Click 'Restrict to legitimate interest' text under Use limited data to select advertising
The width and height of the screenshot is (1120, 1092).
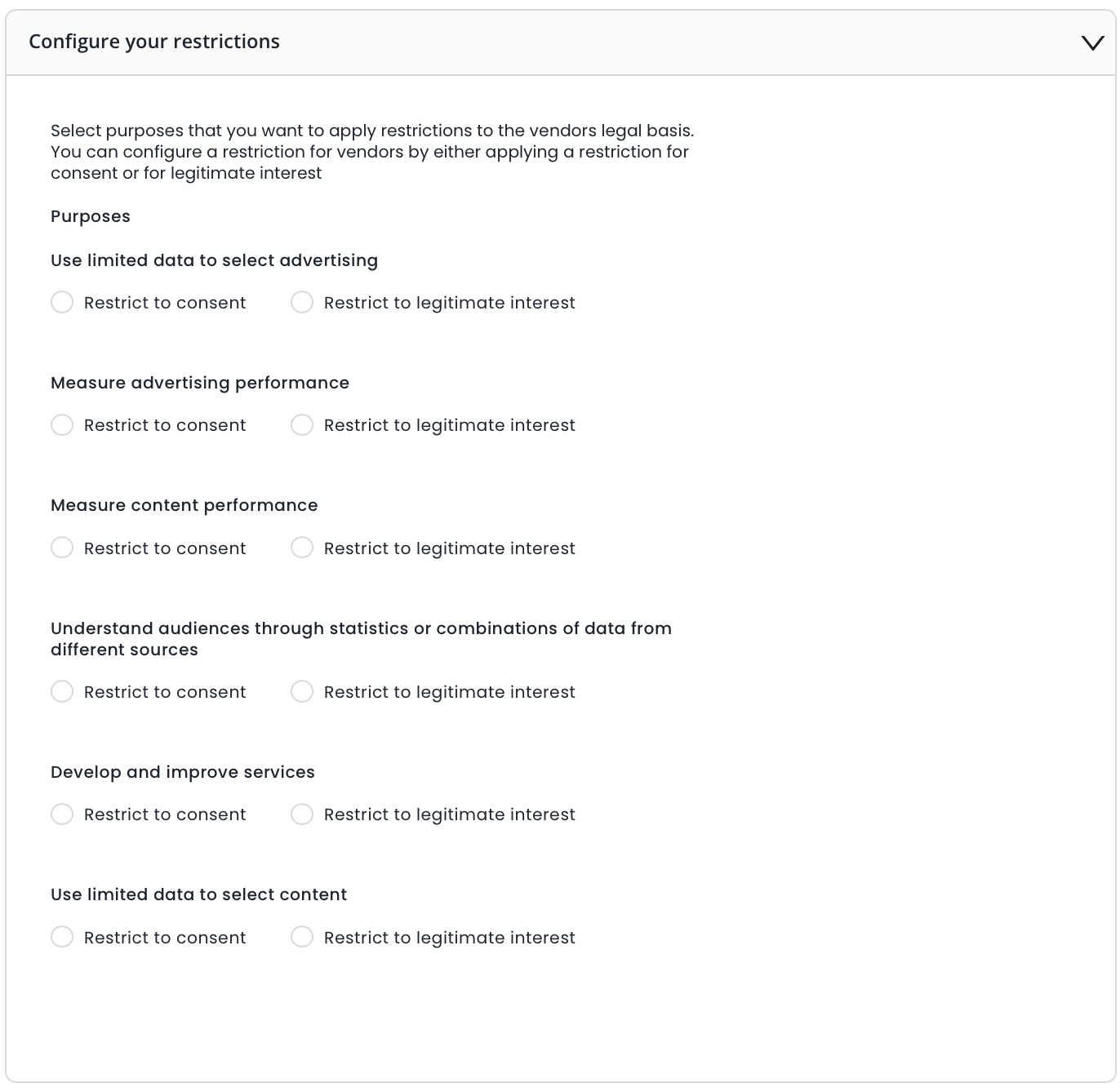tap(449, 303)
